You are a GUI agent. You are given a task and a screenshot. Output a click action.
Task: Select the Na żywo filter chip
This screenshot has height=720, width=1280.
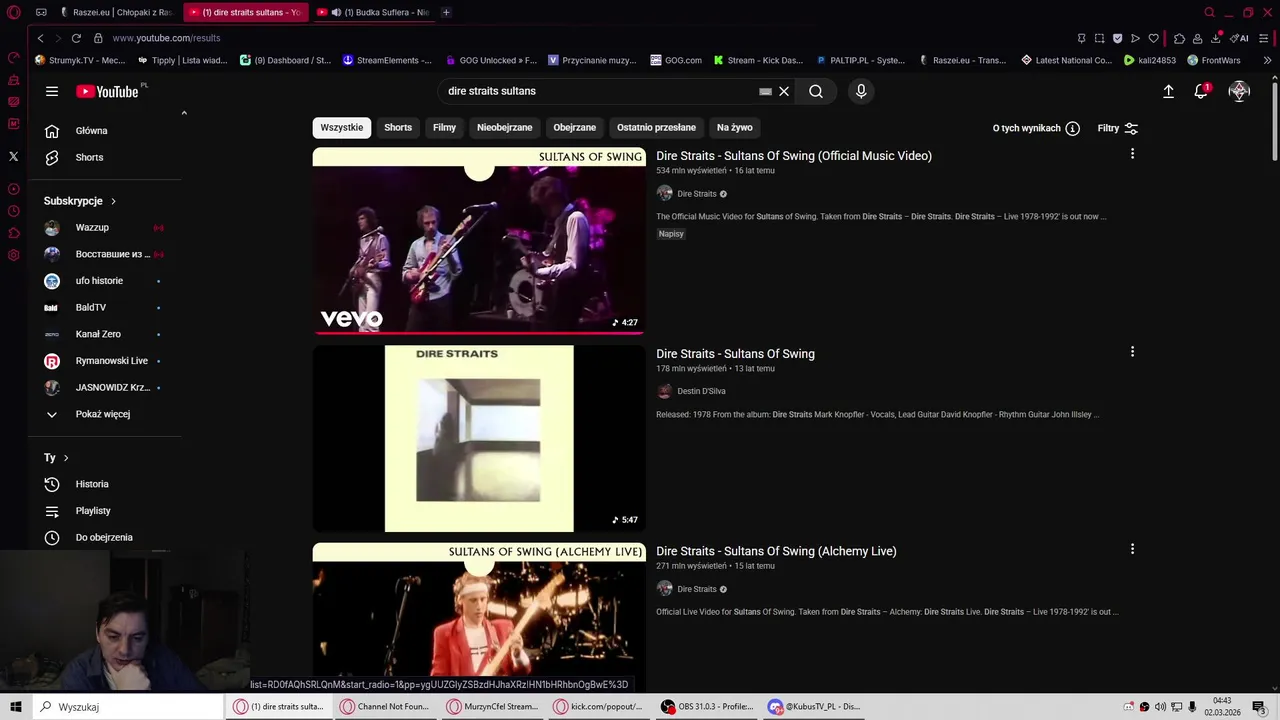click(734, 127)
